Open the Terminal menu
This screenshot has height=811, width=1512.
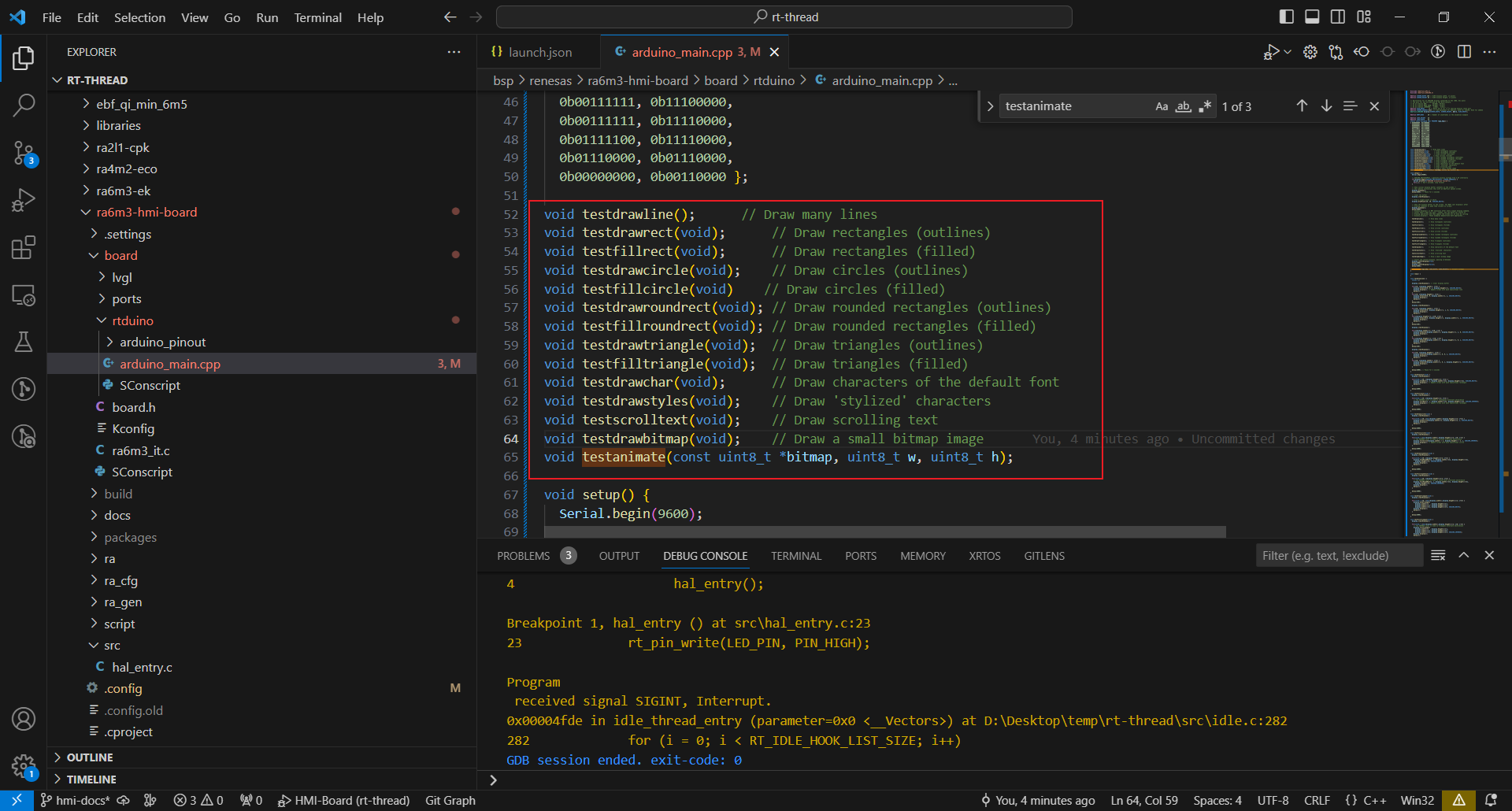317,17
